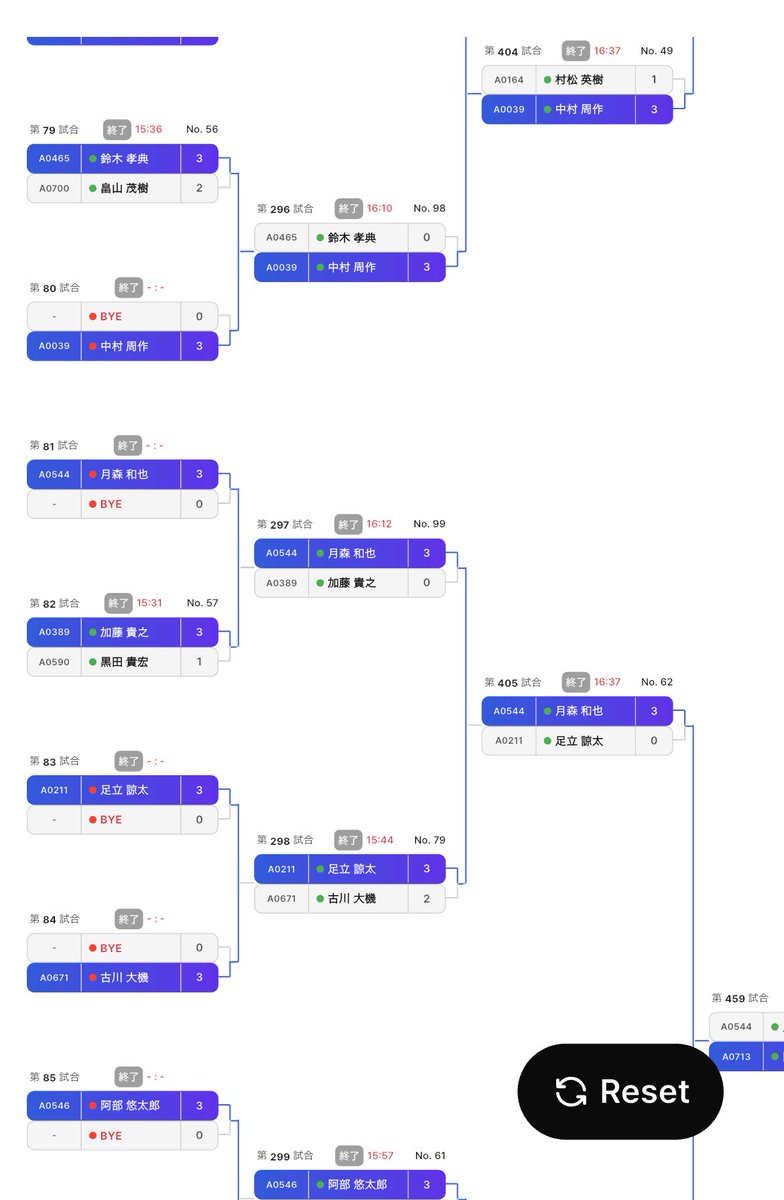This screenshot has width=784, height=1200.
Task: Click the Reset button
Action: point(620,1091)
